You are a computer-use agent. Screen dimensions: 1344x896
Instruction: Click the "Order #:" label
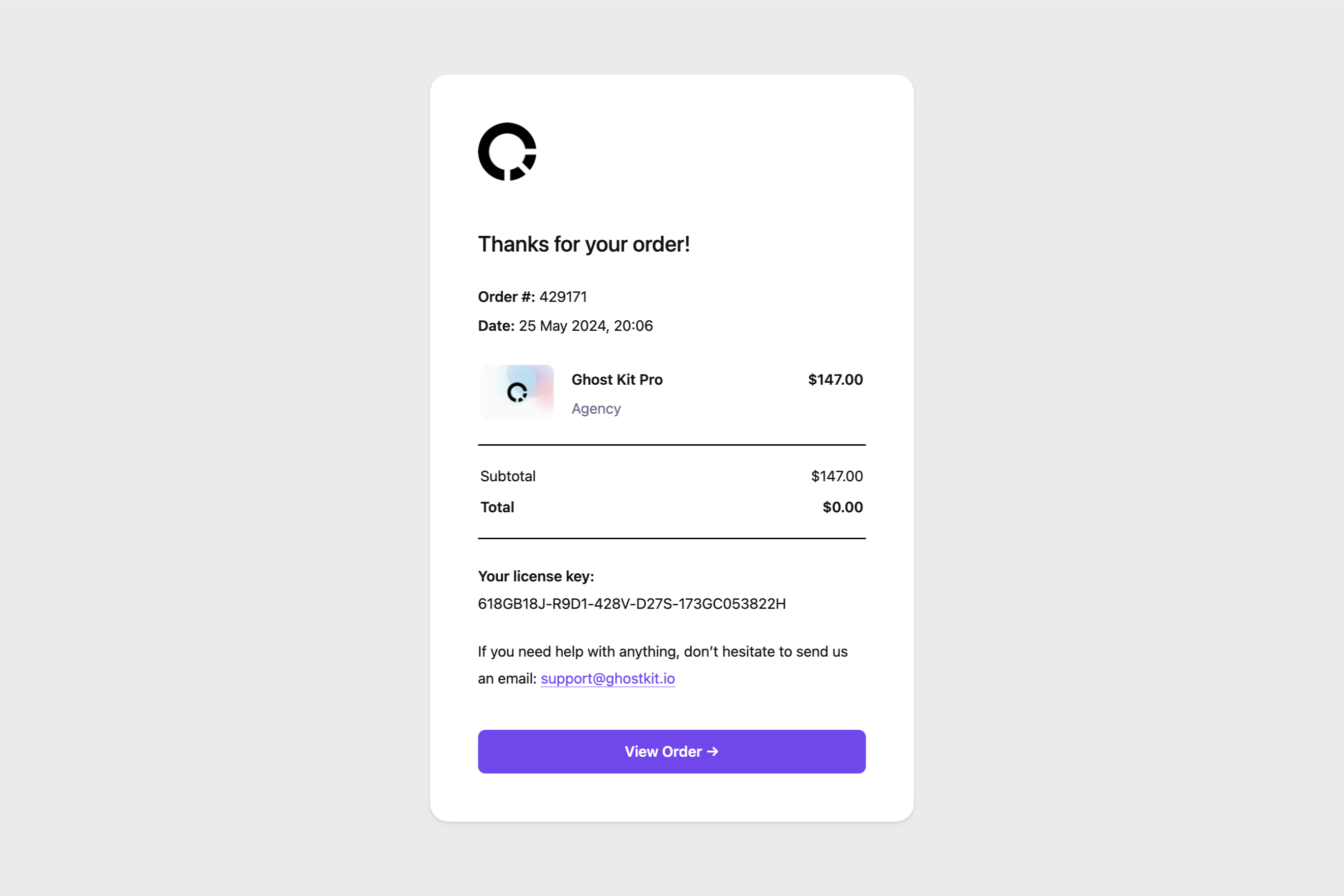pyautogui.click(x=506, y=297)
